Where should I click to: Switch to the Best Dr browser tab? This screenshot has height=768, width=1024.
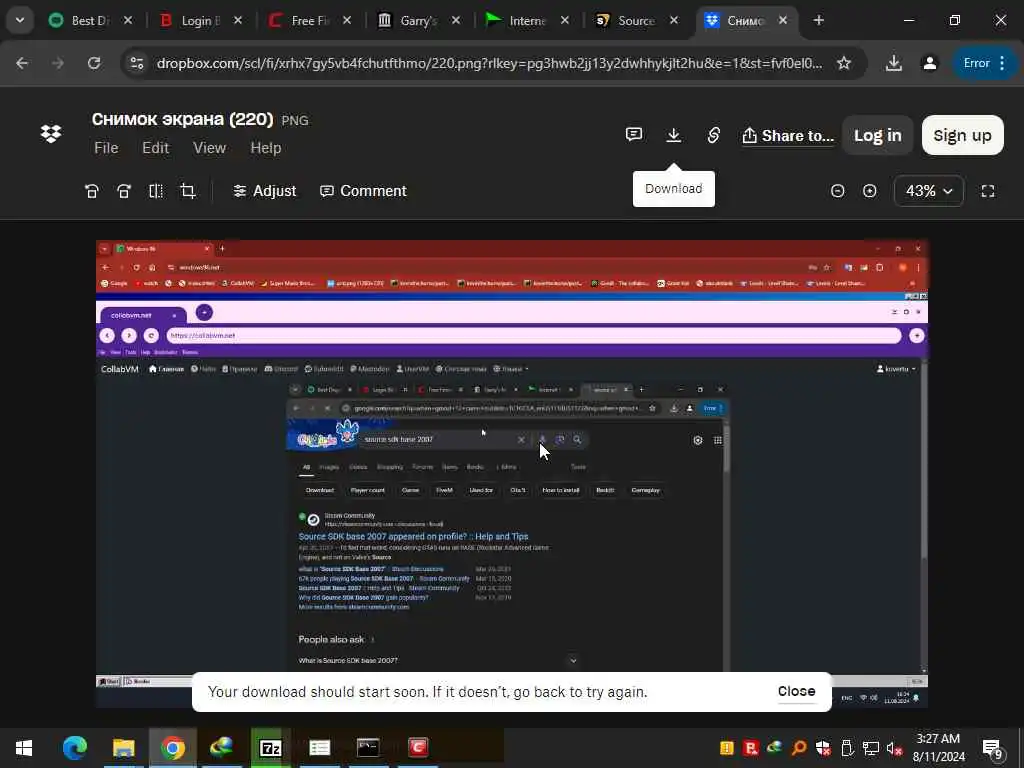coord(89,20)
